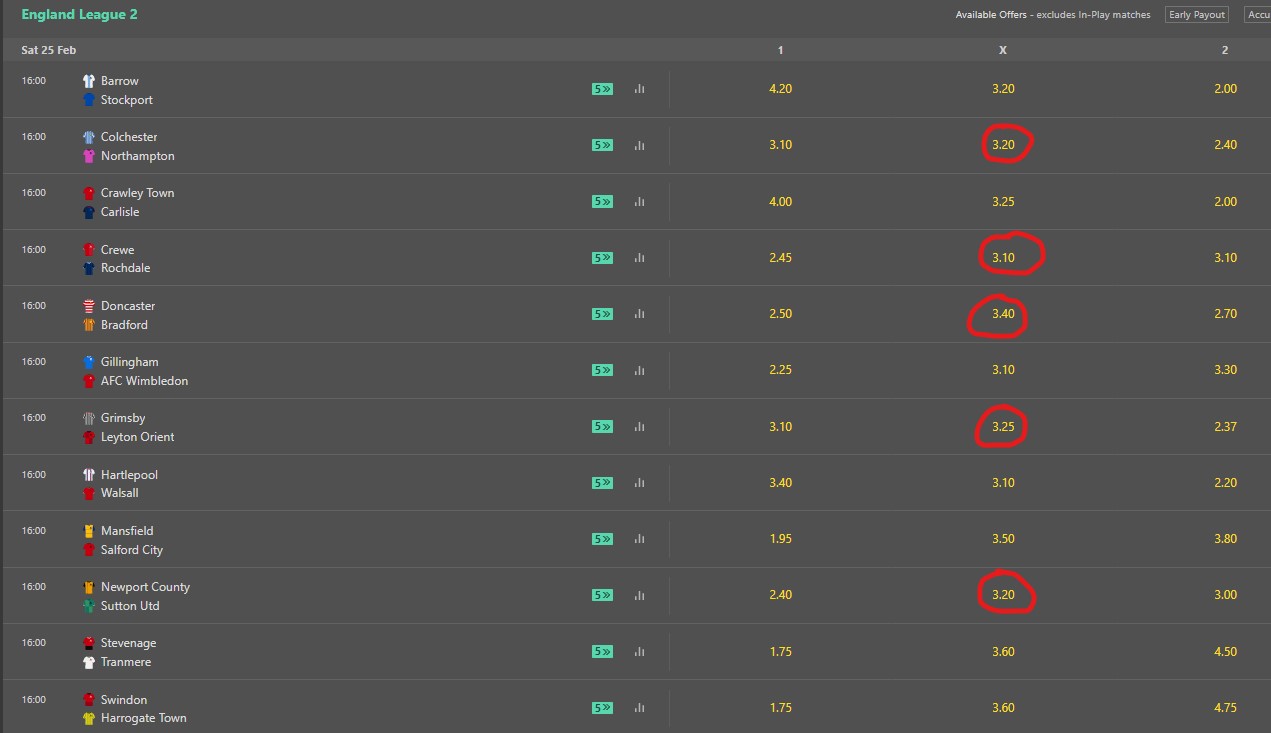Select Gillingham home win odds 2.25
Viewport: 1271px width, 733px height.
pyautogui.click(x=780, y=370)
